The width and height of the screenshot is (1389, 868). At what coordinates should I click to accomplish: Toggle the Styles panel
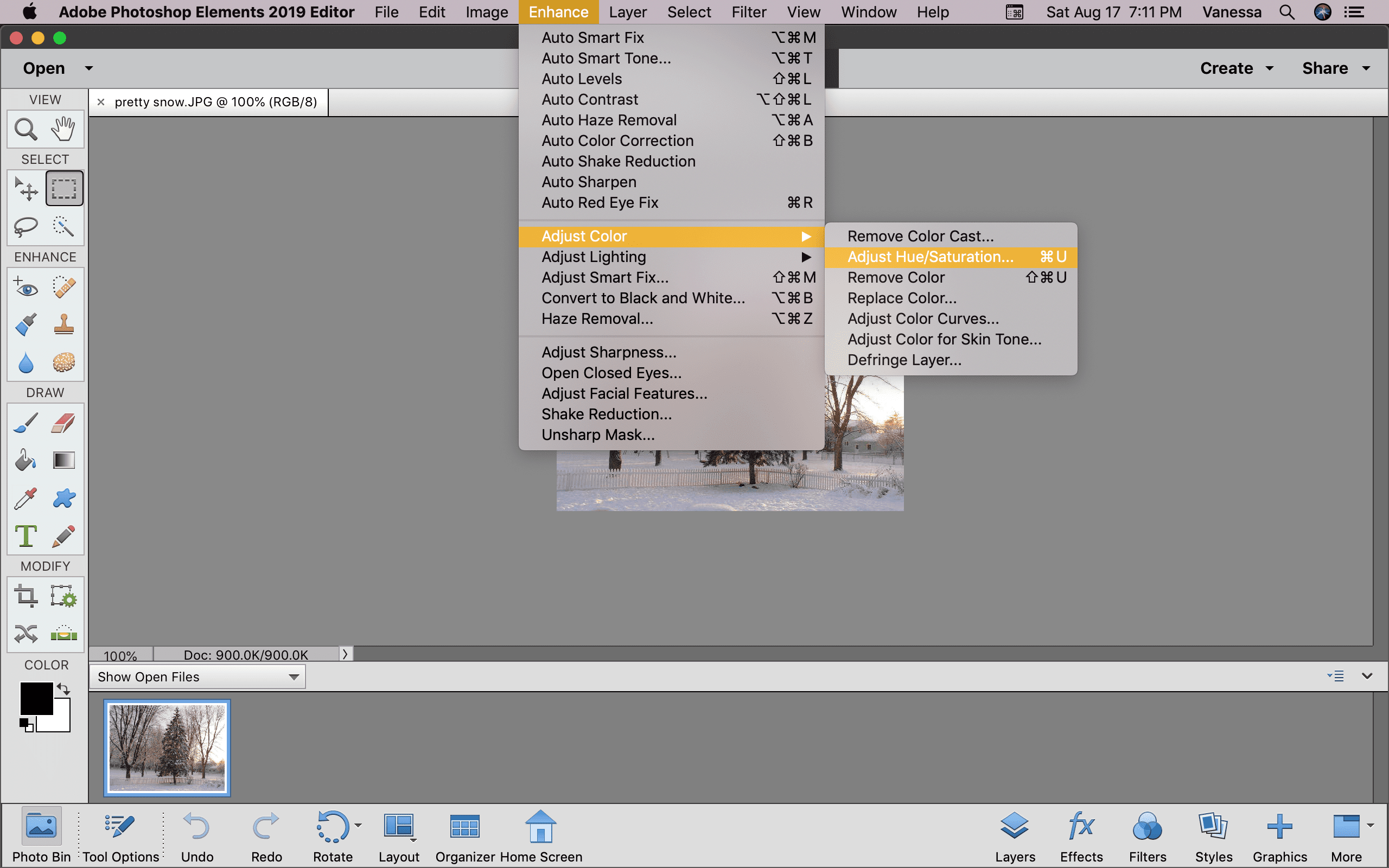(x=1213, y=836)
